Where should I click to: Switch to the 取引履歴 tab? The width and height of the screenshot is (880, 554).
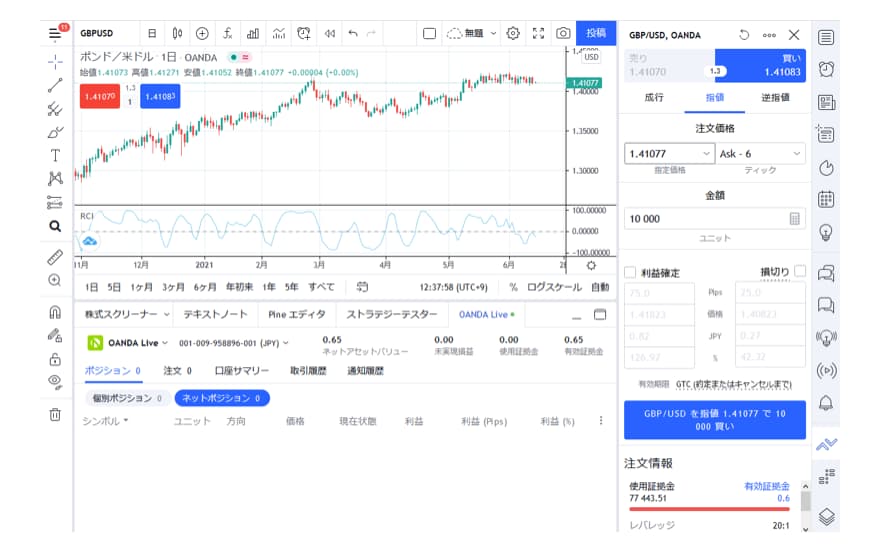point(308,370)
